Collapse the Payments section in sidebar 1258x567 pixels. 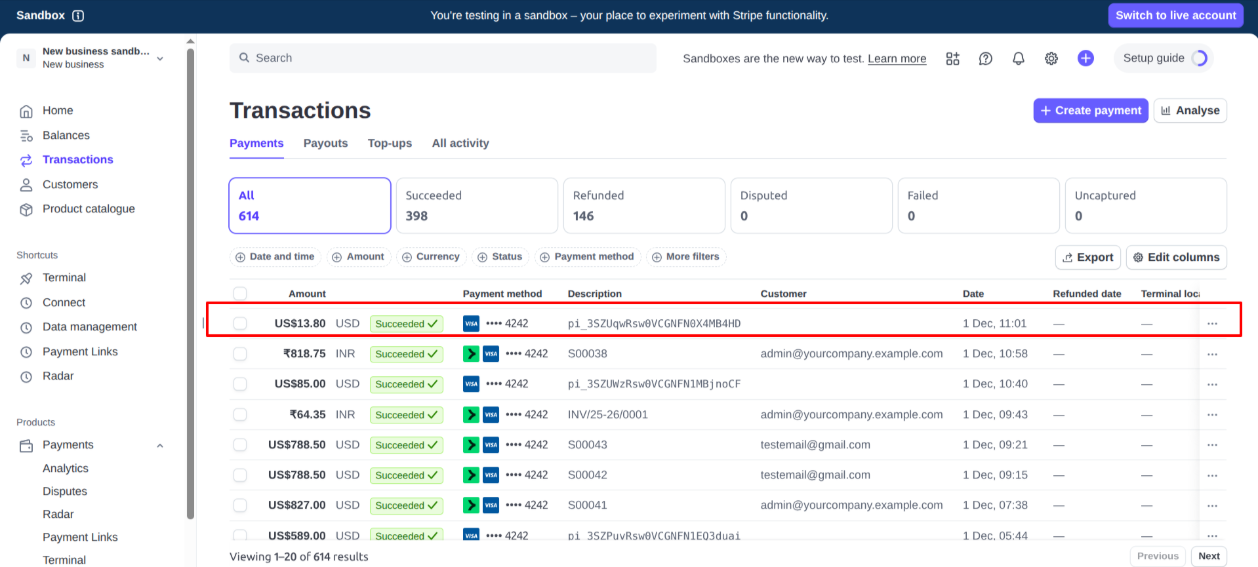tap(160, 445)
